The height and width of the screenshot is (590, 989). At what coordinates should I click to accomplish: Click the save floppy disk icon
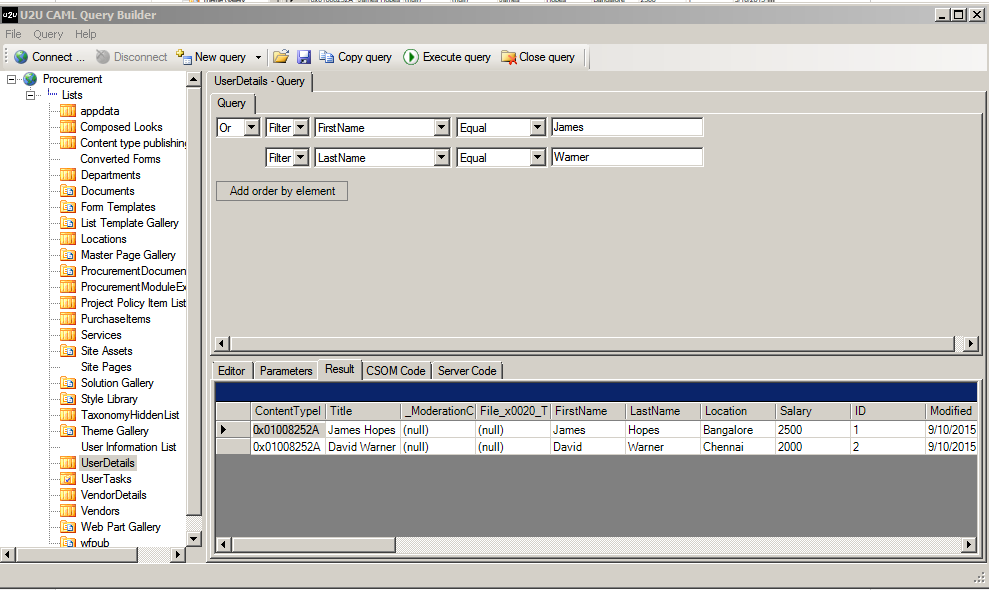(x=304, y=57)
